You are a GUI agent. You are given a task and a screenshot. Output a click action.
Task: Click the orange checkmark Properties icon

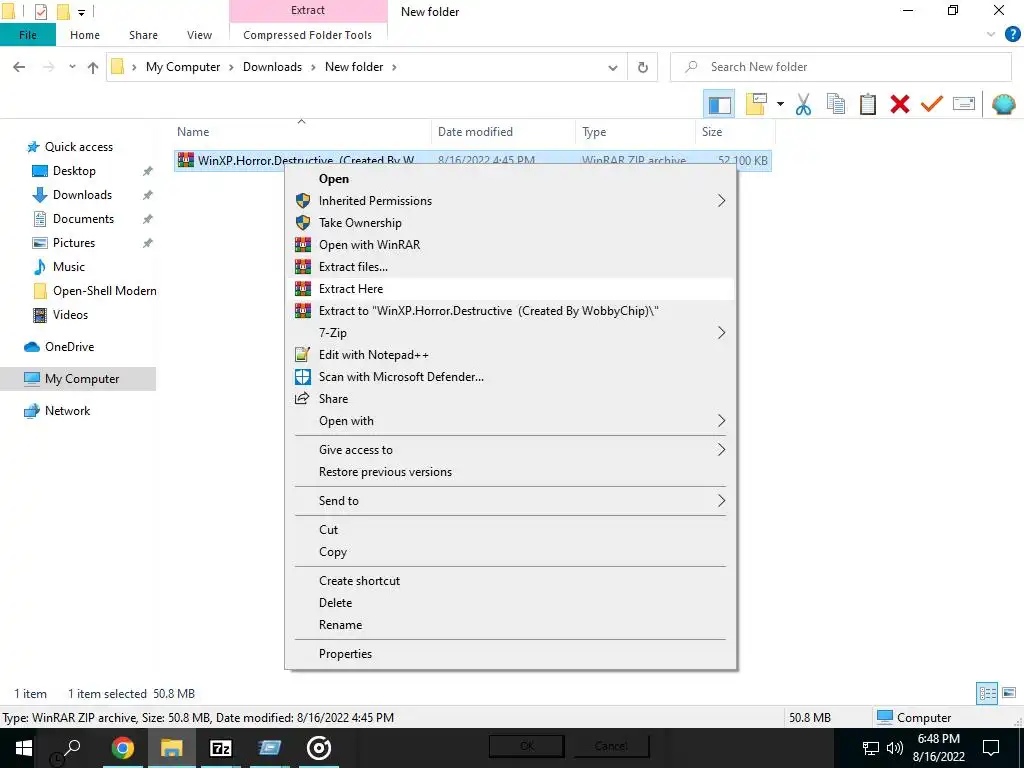[x=931, y=104]
